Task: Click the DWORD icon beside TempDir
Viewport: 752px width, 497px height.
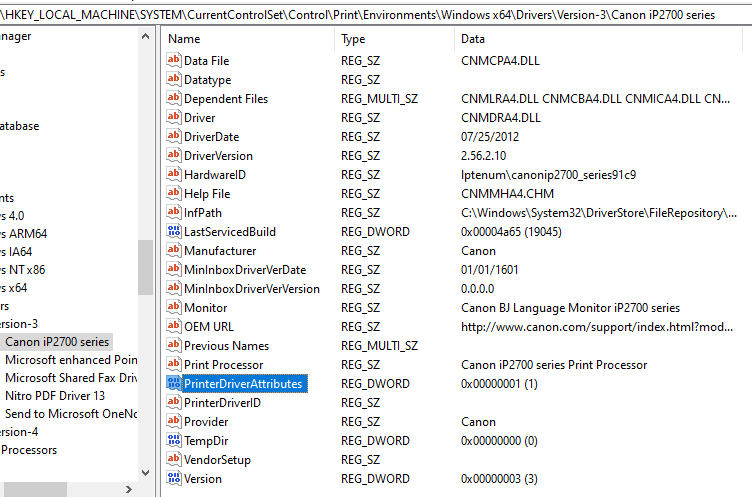Action: pos(174,440)
